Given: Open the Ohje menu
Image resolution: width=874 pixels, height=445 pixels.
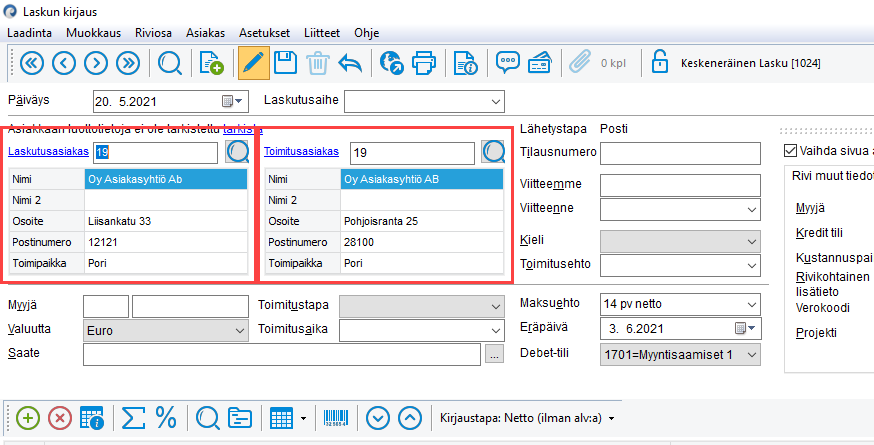Looking at the screenshot, I should click(x=367, y=33).
